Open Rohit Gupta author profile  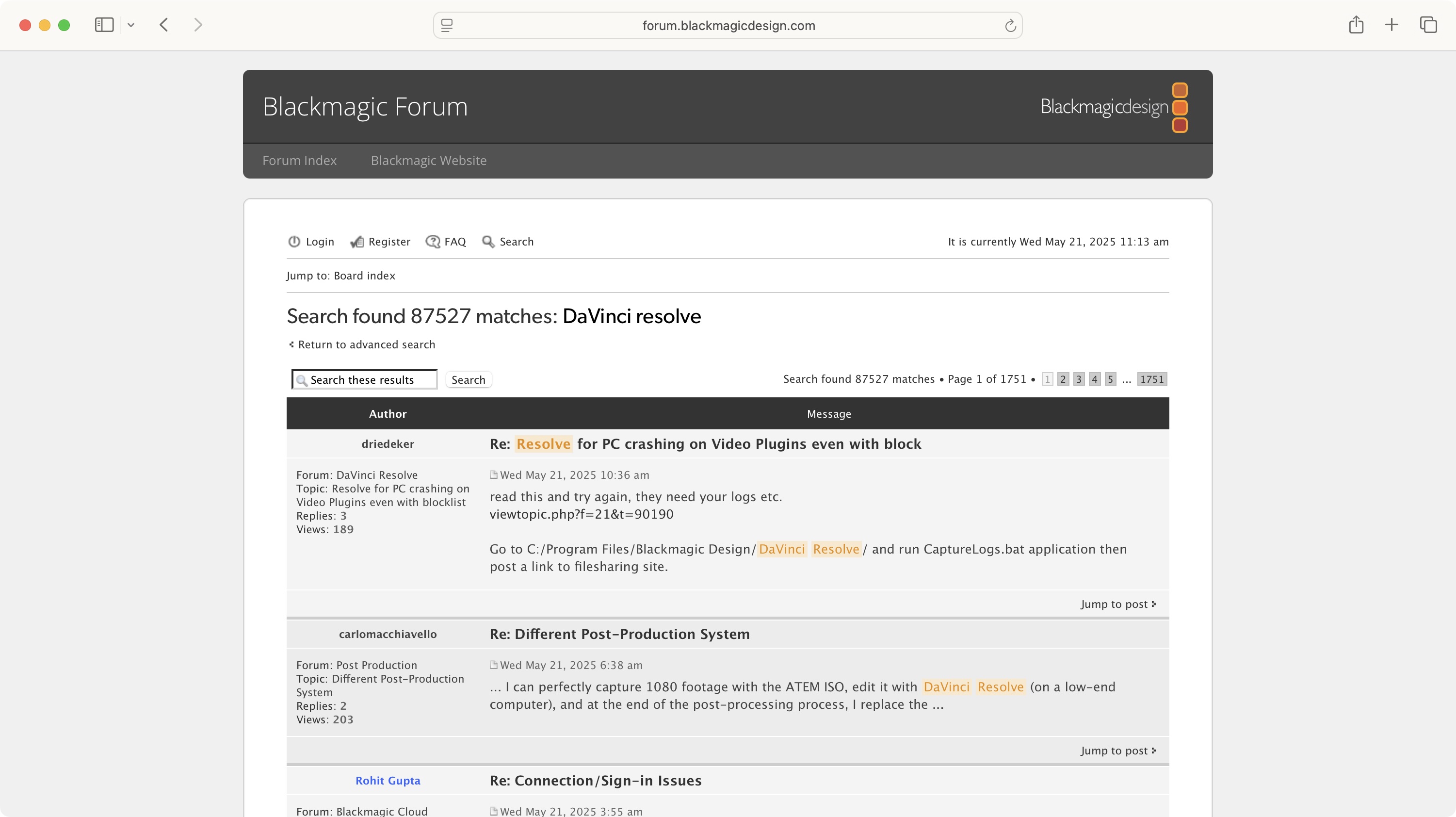tap(388, 780)
